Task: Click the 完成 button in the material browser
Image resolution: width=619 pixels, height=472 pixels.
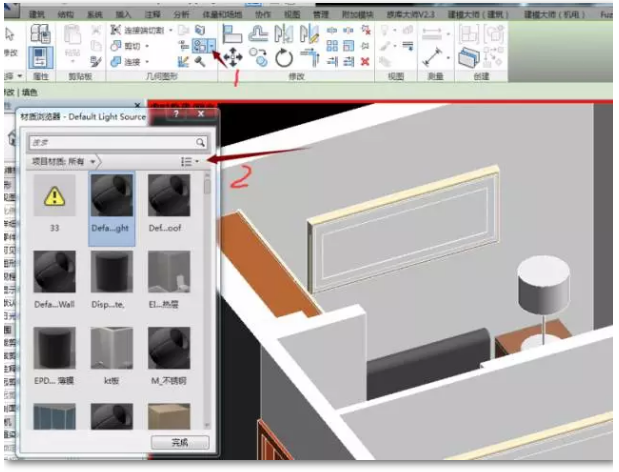Action: pos(180,442)
